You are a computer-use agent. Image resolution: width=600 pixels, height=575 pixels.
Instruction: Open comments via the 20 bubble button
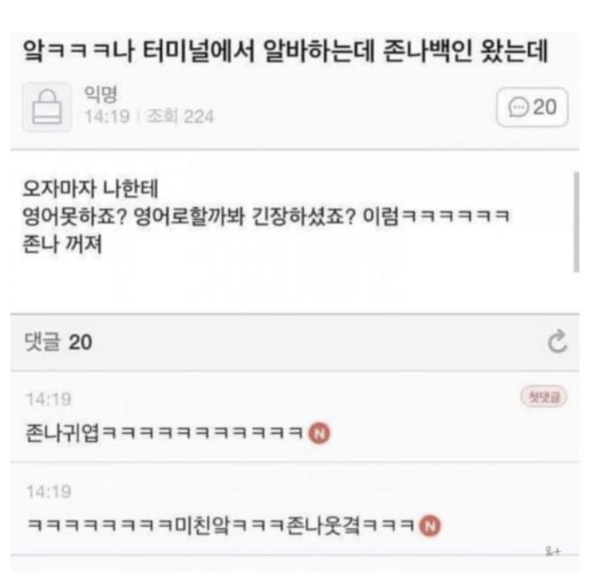coord(532,107)
